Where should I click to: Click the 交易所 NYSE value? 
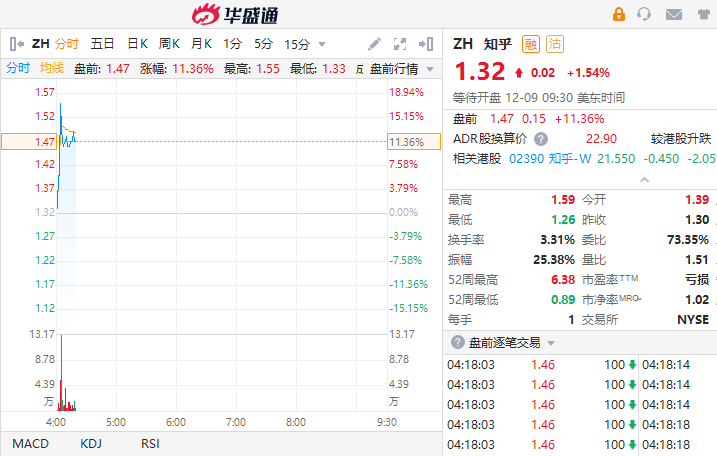(x=693, y=320)
